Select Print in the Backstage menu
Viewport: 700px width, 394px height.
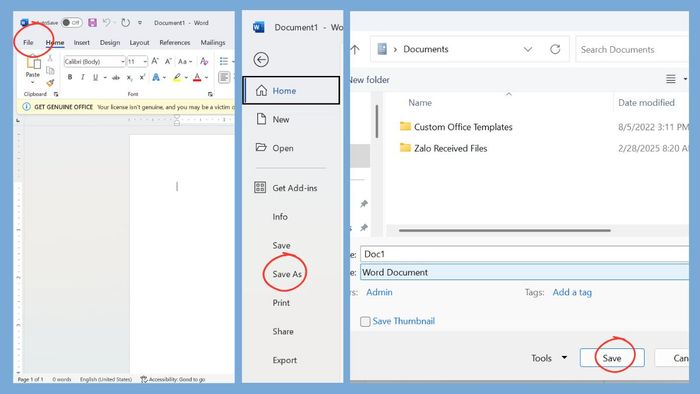(x=281, y=303)
